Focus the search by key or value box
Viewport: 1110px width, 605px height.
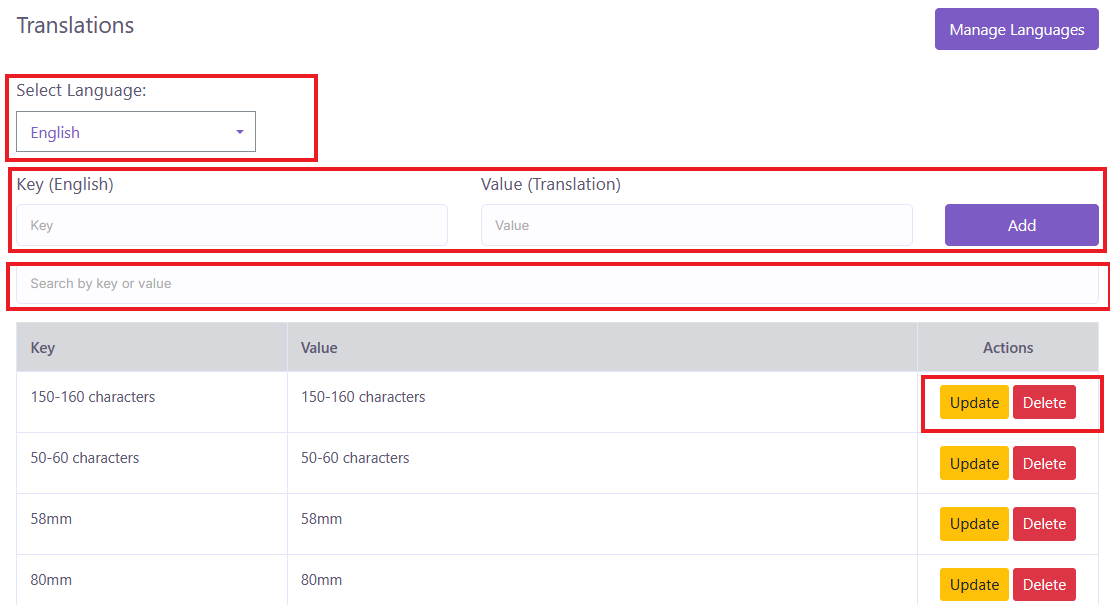point(556,284)
